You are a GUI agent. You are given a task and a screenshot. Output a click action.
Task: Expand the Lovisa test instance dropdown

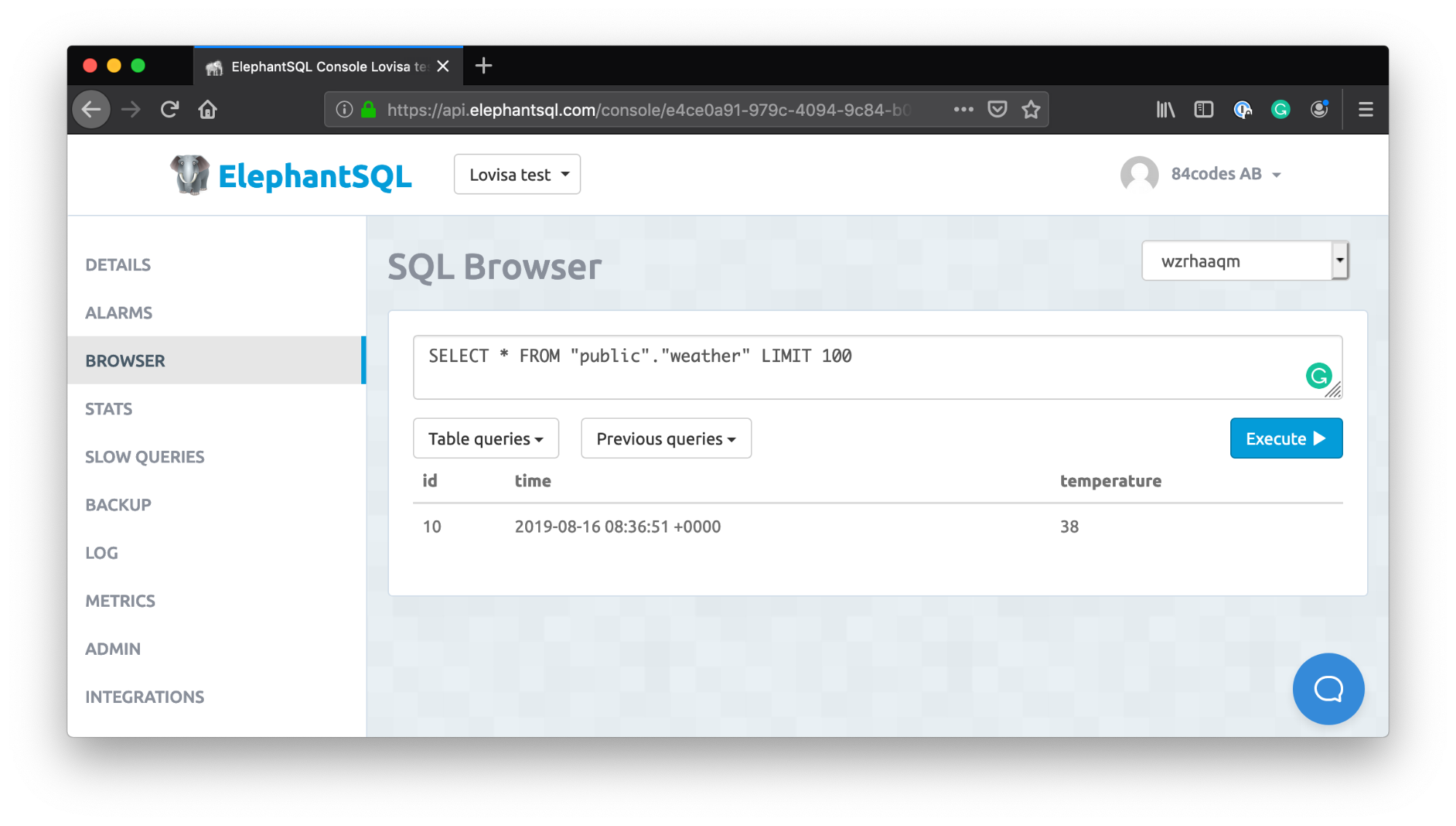pyautogui.click(x=517, y=175)
